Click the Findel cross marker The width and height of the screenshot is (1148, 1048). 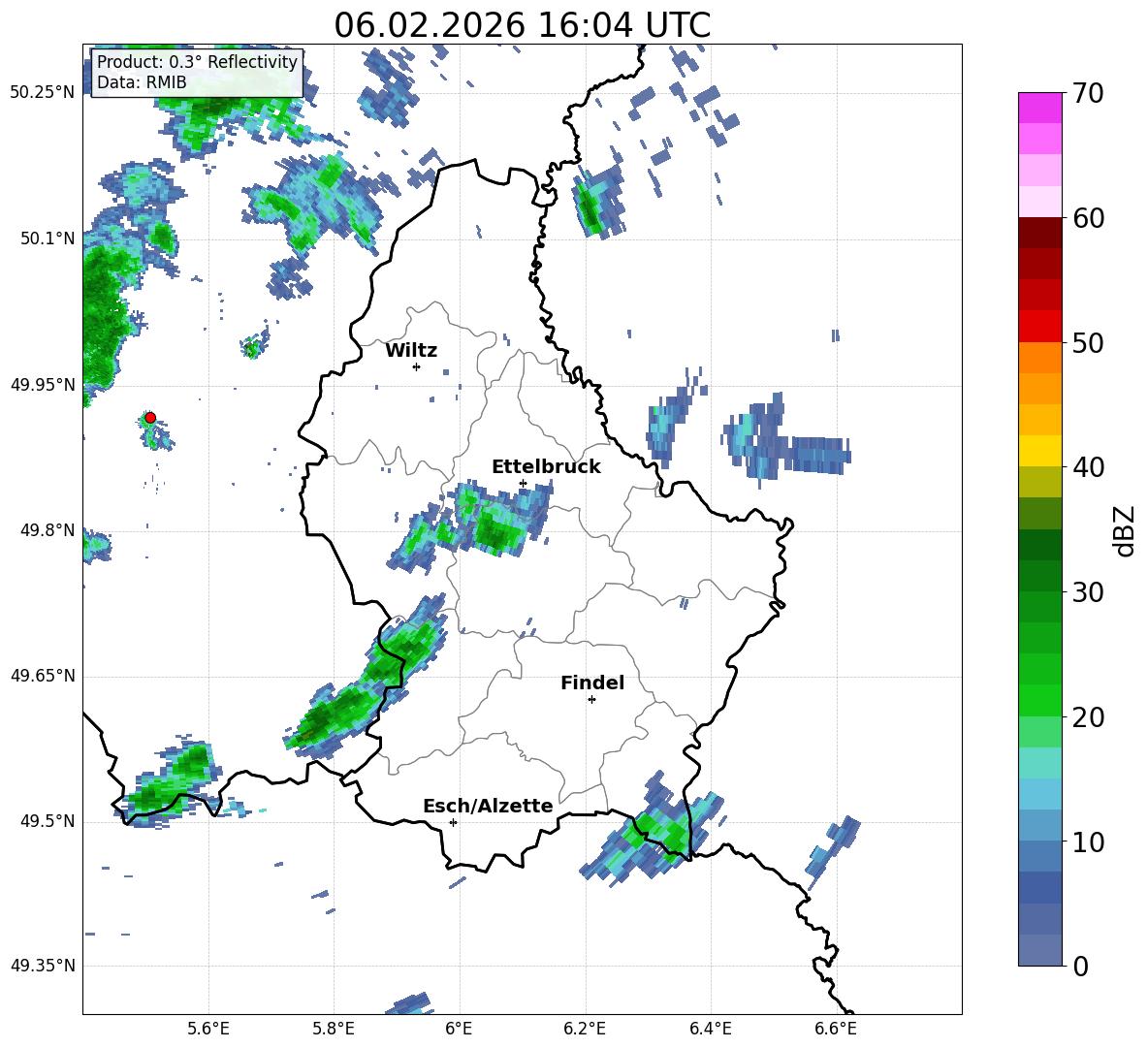point(591,700)
